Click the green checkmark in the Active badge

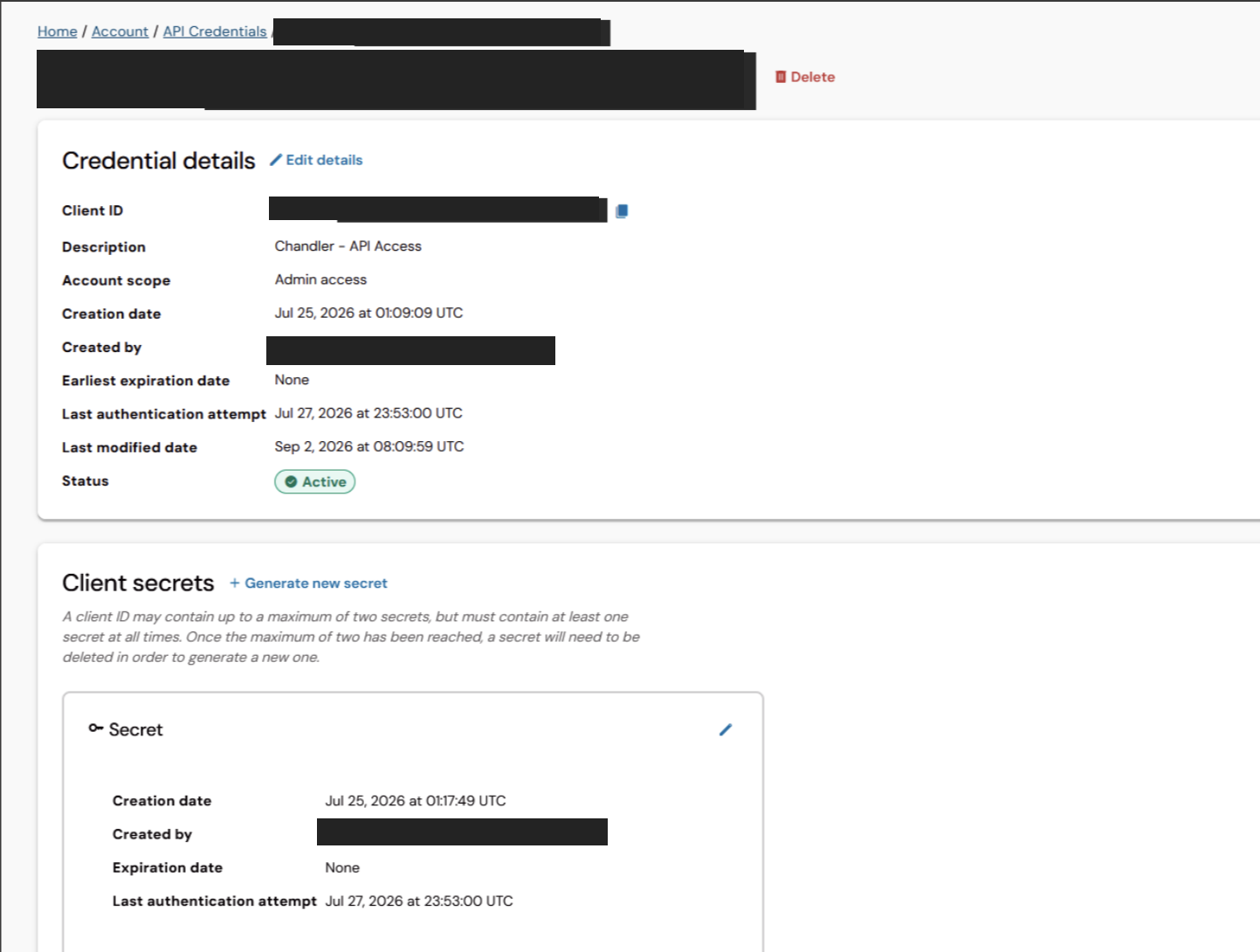coord(291,481)
